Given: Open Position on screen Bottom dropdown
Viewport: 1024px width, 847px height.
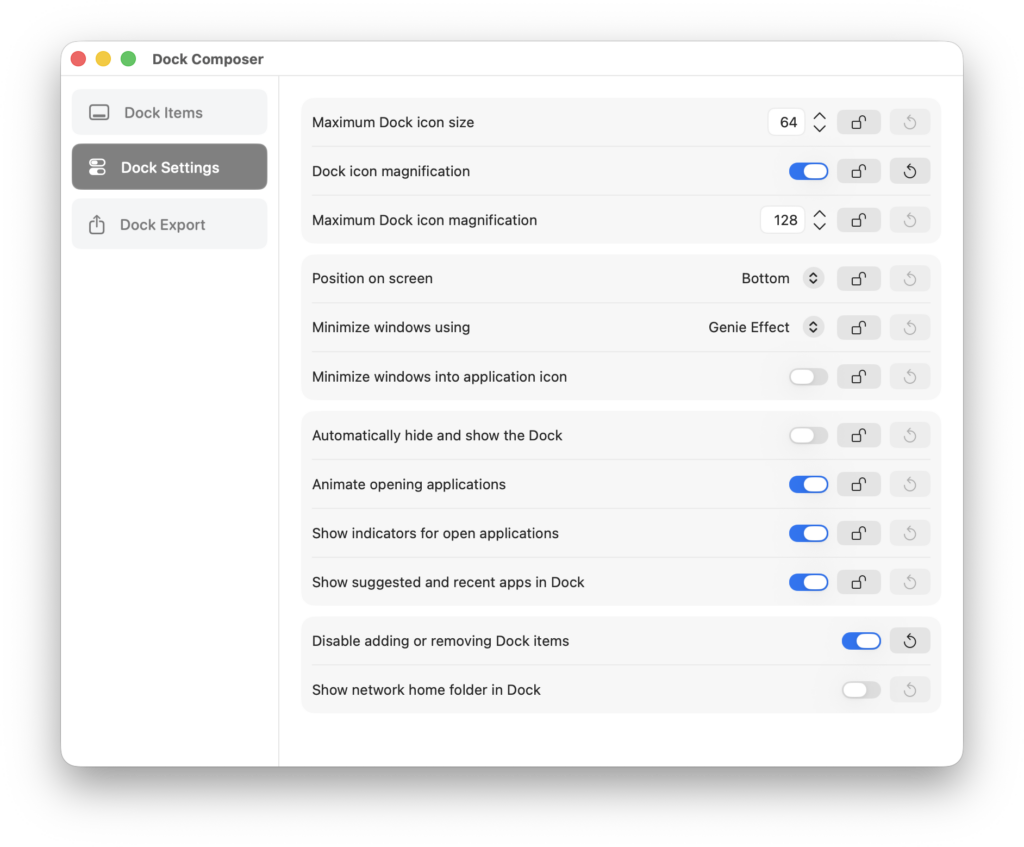Looking at the screenshot, I should click(782, 279).
